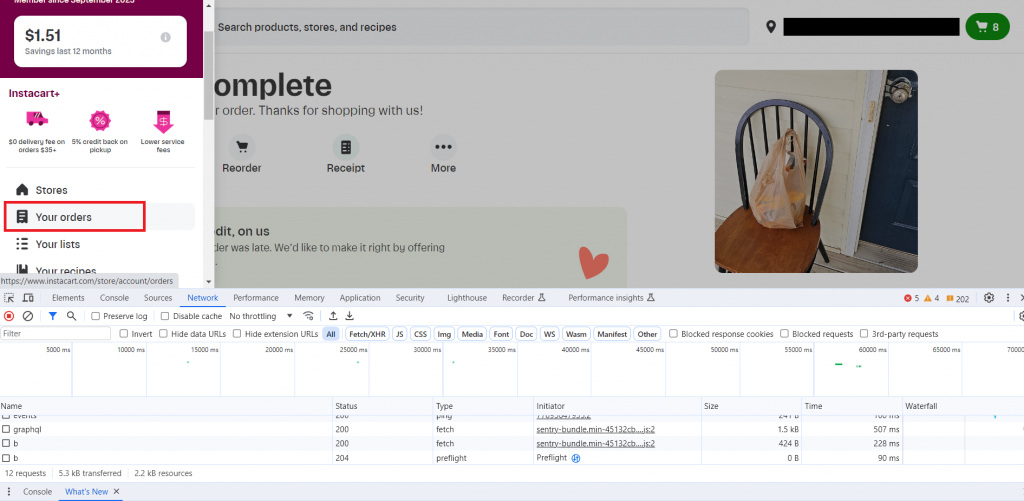Click the location pin icon

tap(771, 27)
